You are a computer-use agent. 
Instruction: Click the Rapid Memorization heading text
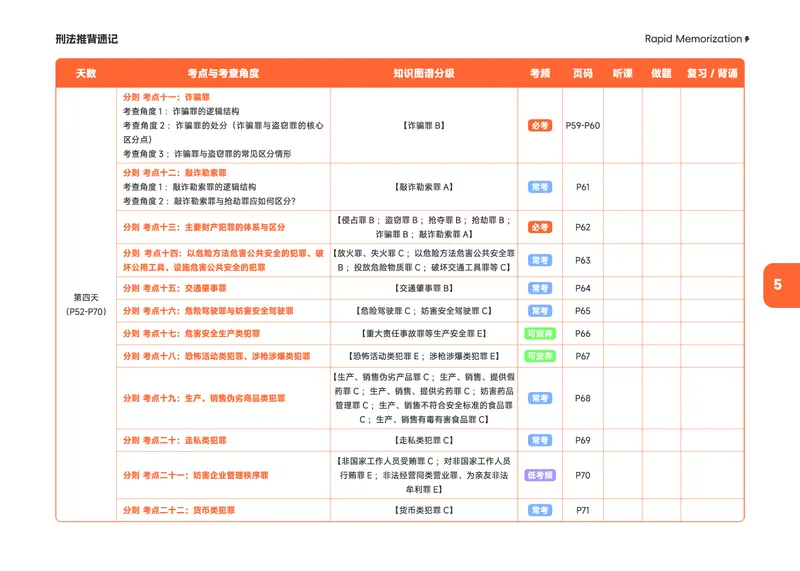[693, 39]
